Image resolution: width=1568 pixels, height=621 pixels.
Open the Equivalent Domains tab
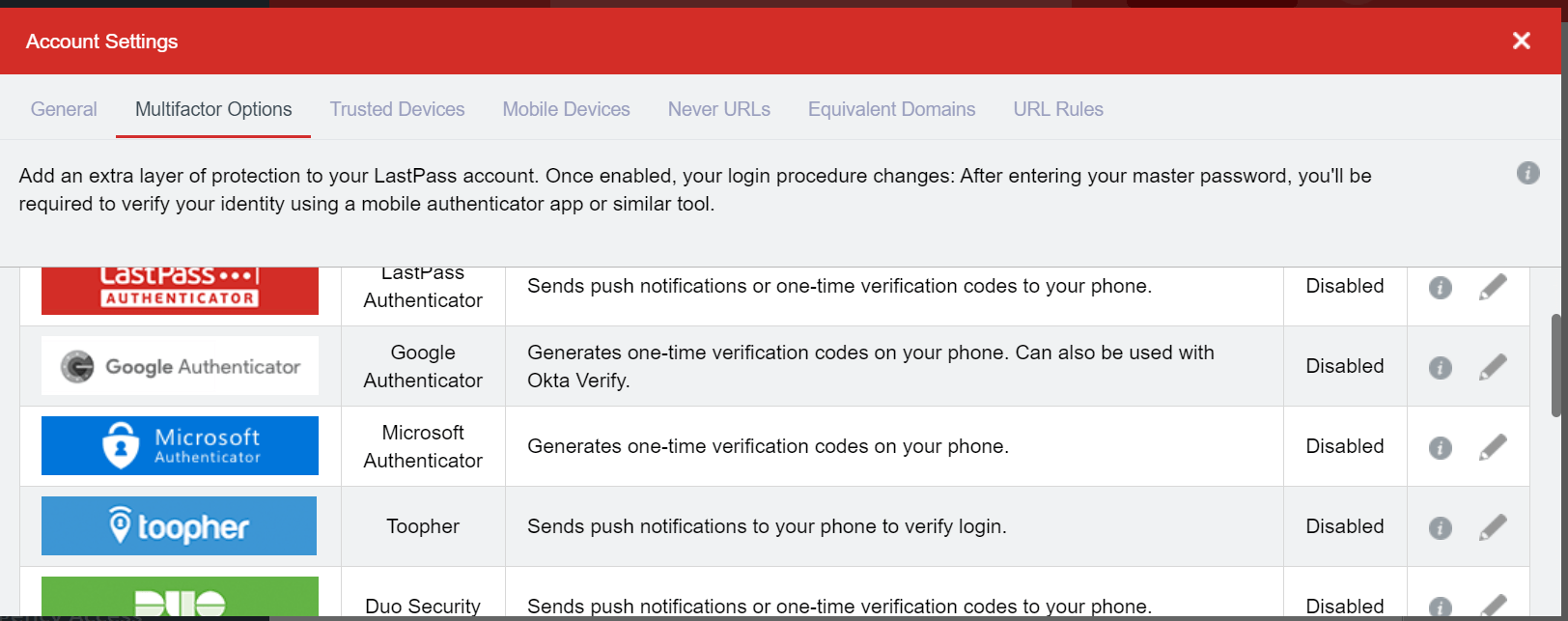(892, 109)
